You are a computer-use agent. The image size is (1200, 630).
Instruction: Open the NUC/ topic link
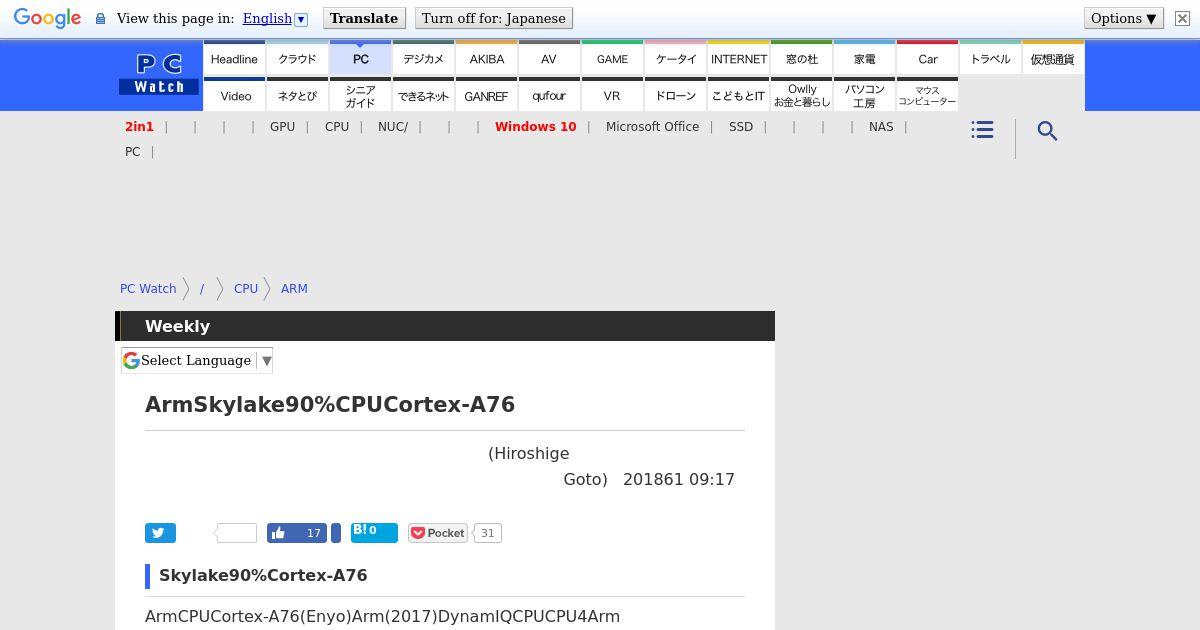[x=392, y=127]
